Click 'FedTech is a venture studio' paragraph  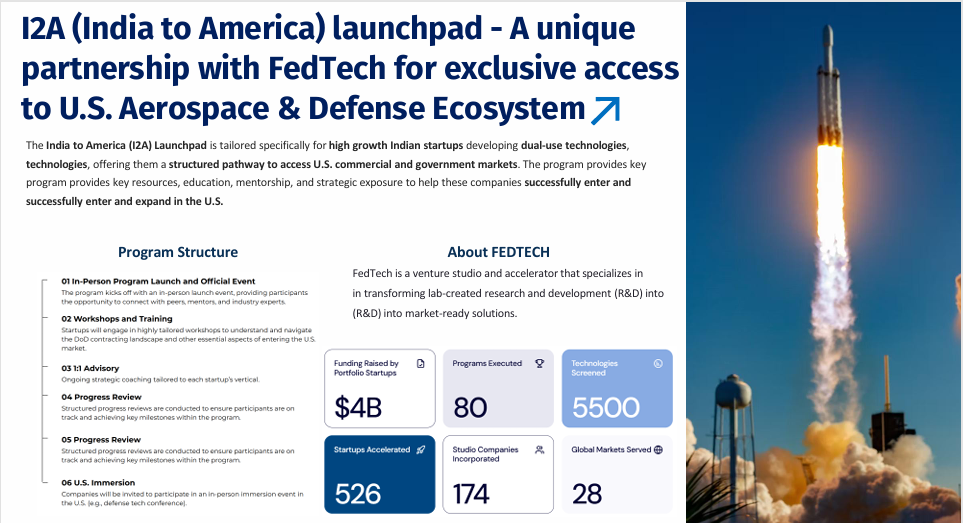[508, 293]
